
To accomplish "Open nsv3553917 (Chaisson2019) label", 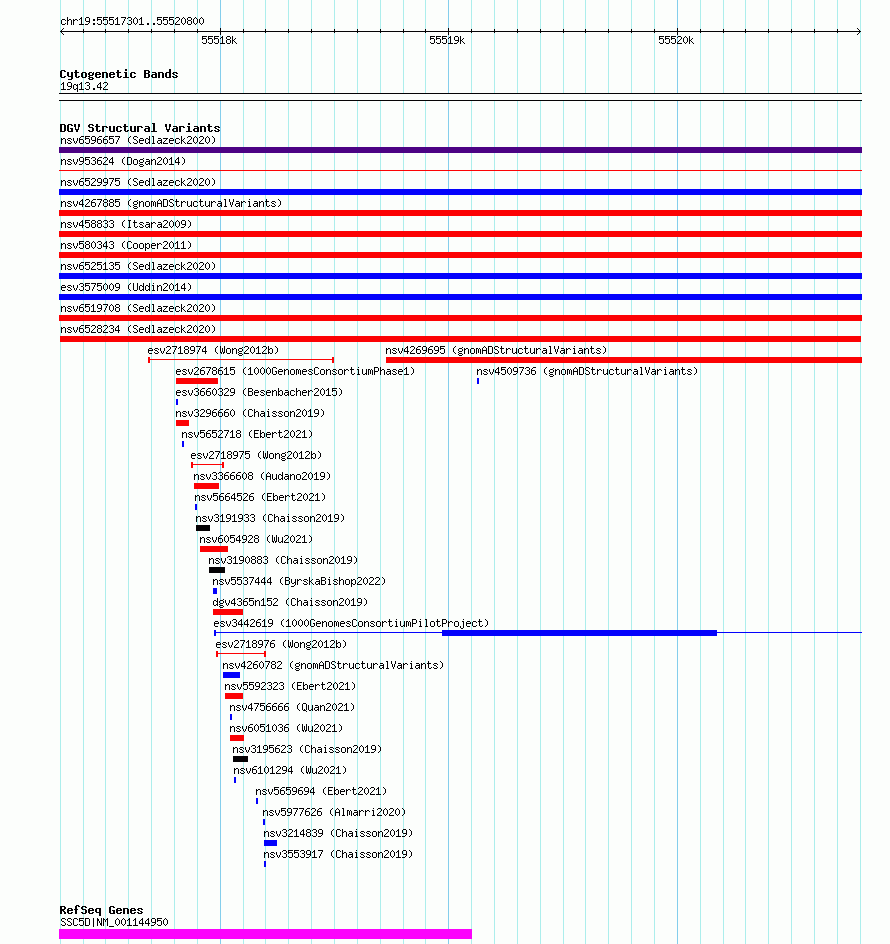I will pyautogui.click(x=338, y=855).
